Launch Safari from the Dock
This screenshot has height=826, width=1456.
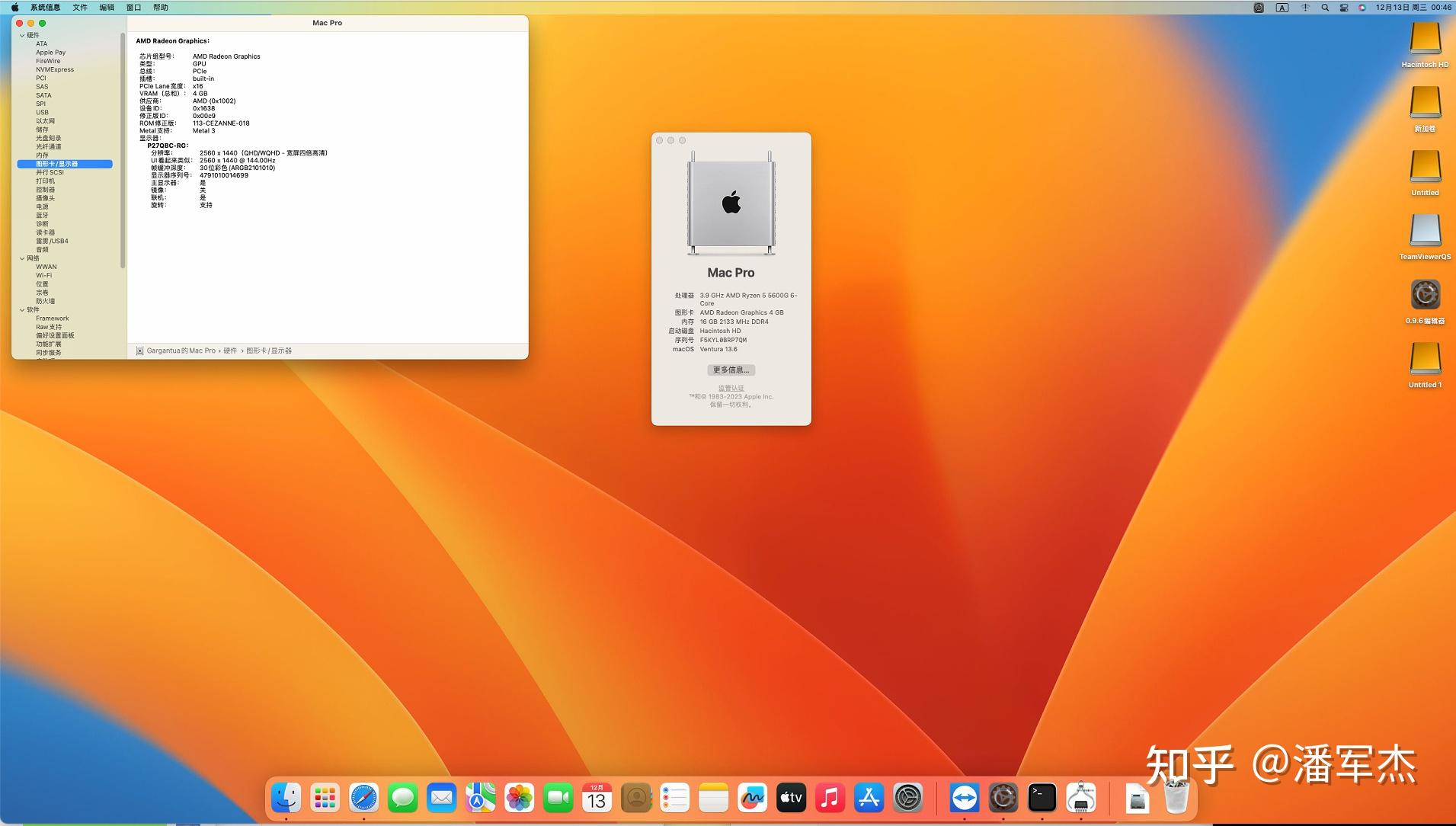tap(364, 798)
